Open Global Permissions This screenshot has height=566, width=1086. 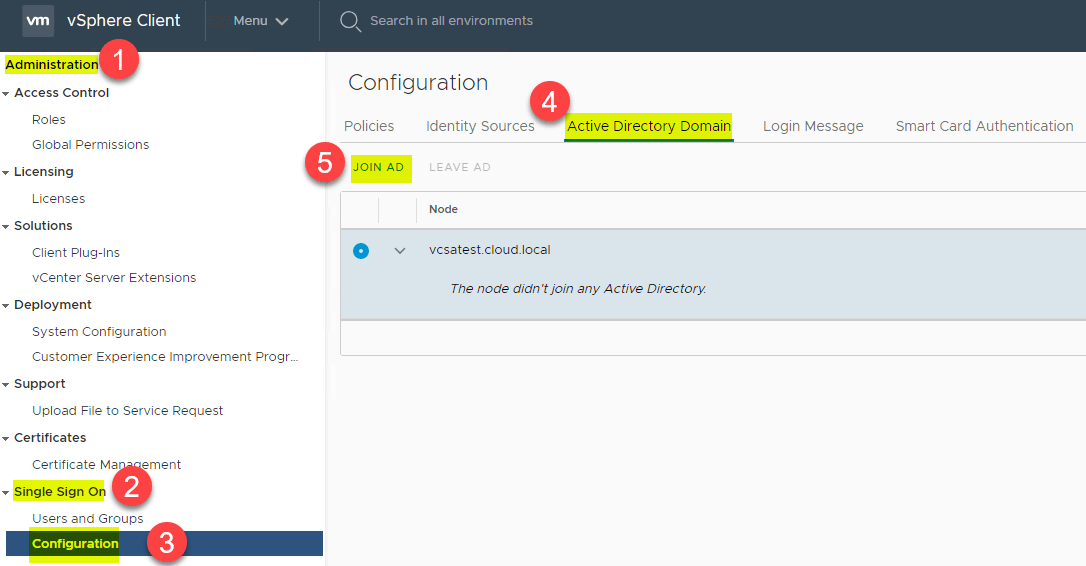(x=90, y=145)
